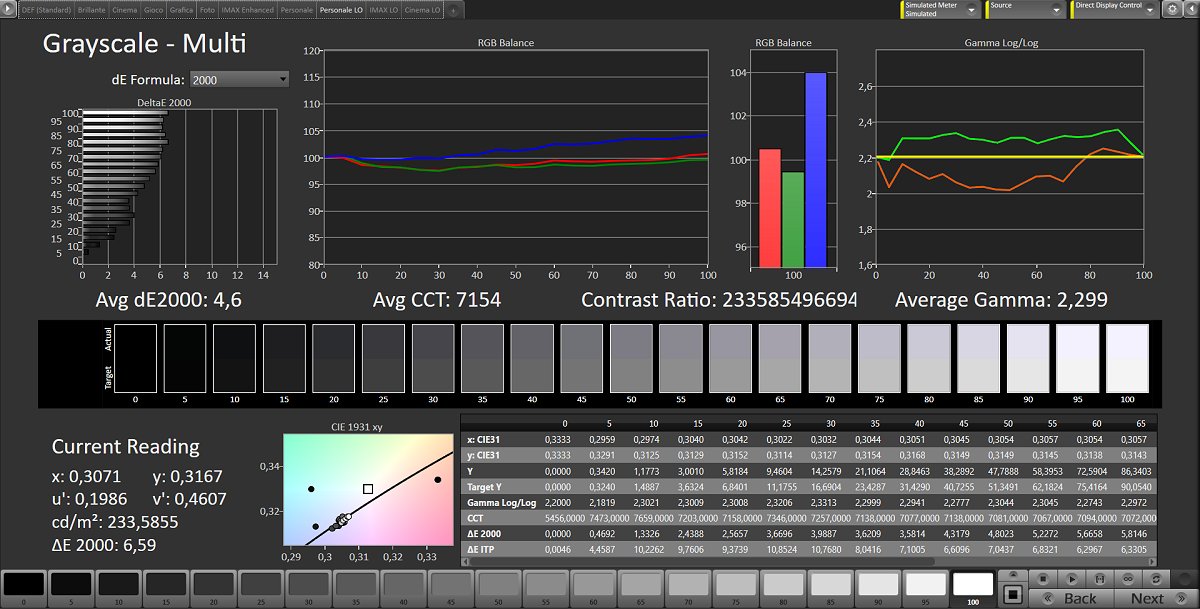This screenshot has width=1200, height=609.
Task: Click the workflow play arrow icon at far left of tabs
Action: (x=6, y=10)
